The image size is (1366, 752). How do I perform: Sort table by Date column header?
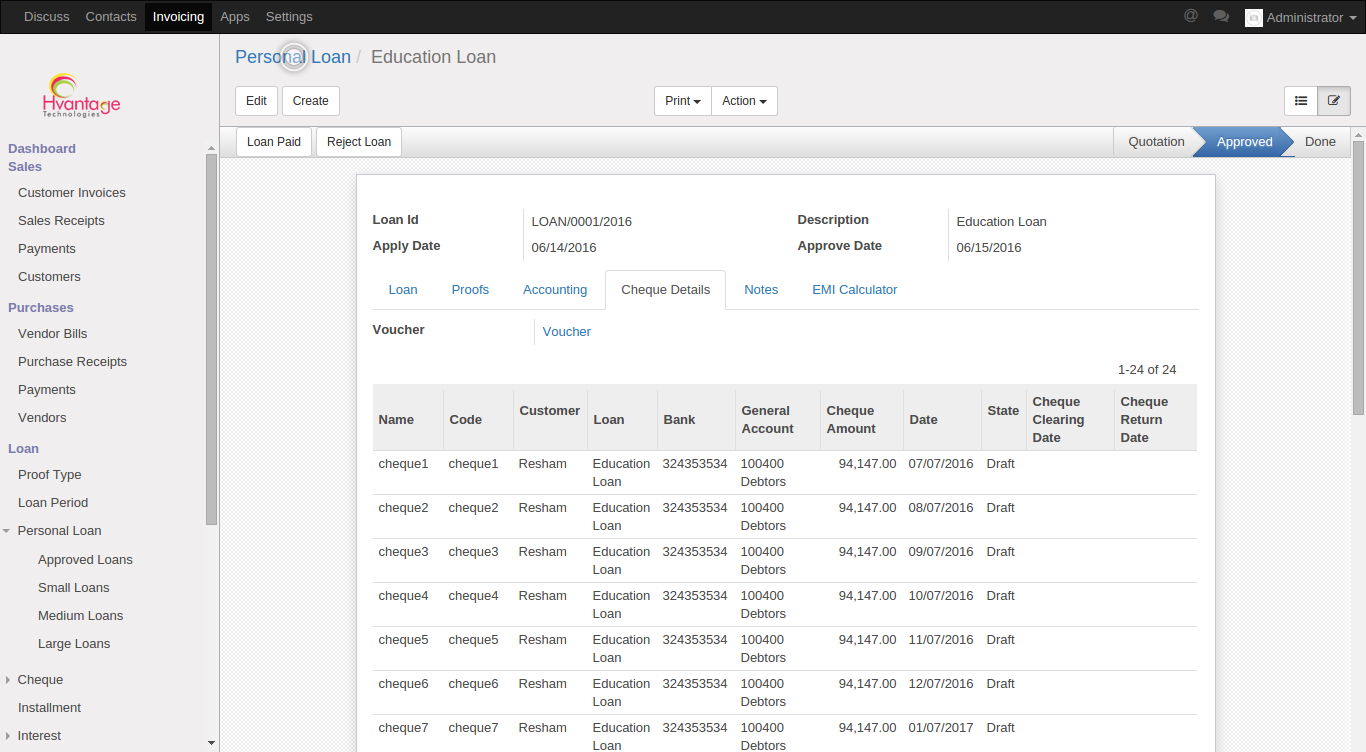943,420
